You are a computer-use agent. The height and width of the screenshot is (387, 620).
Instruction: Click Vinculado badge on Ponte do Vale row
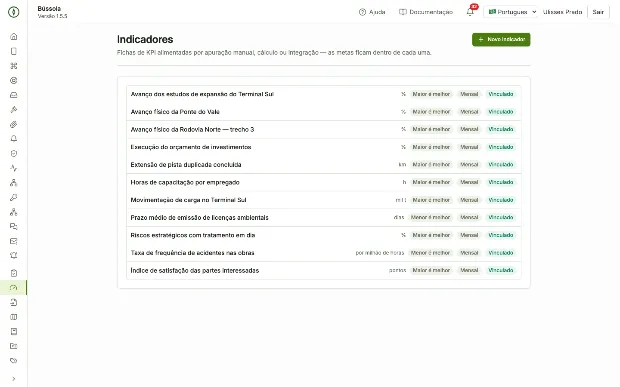pyautogui.click(x=501, y=112)
